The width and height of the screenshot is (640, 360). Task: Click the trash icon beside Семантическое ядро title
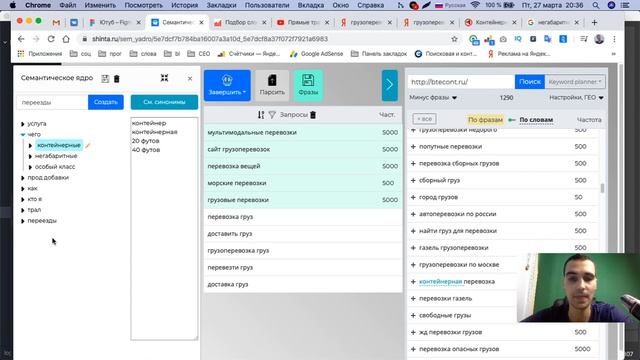click(117, 79)
